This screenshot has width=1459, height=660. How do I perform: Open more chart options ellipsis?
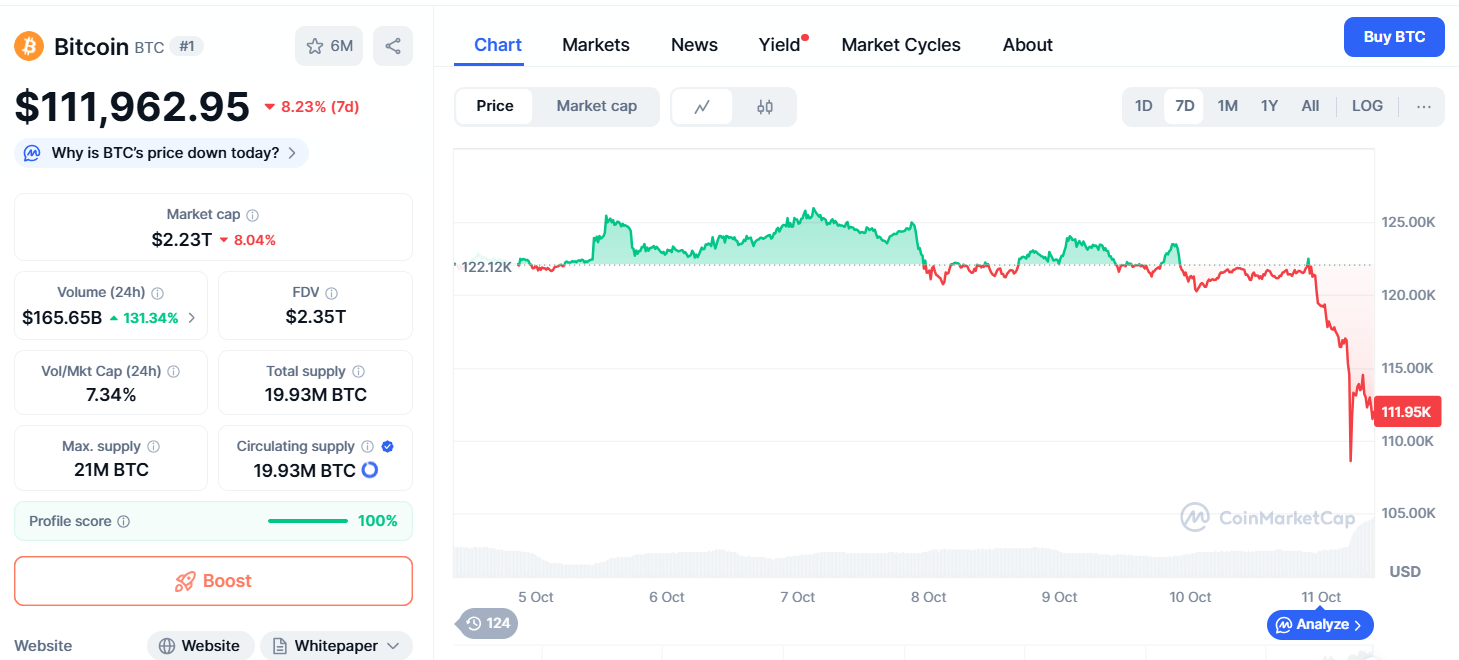pyautogui.click(x=1424, y=106)
